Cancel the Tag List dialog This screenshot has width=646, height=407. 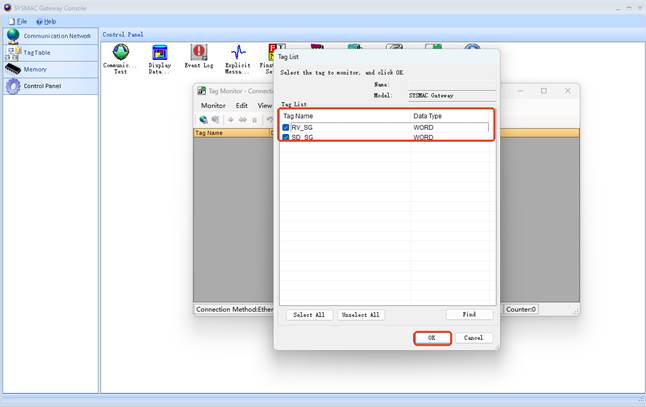point(473,338)
